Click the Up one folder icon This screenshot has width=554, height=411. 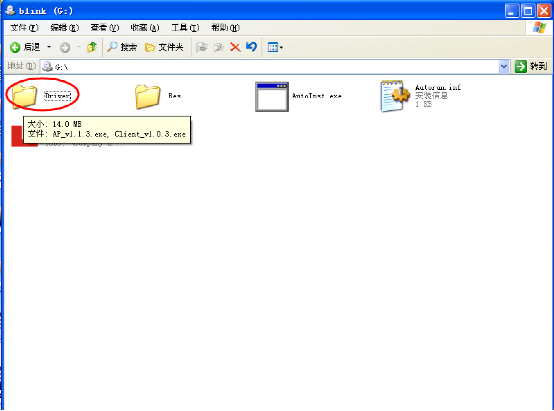(92, 47)
